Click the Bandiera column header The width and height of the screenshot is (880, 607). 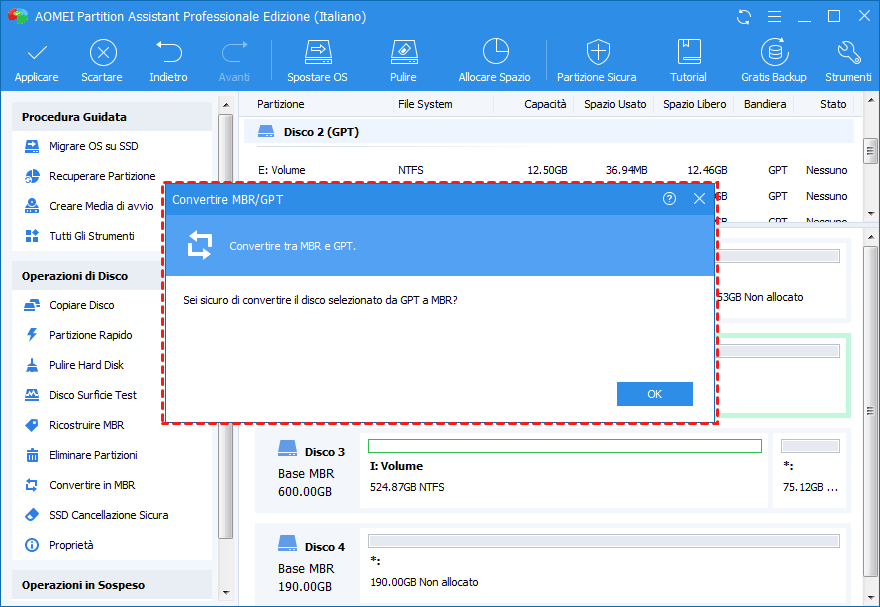click(764, 104)
